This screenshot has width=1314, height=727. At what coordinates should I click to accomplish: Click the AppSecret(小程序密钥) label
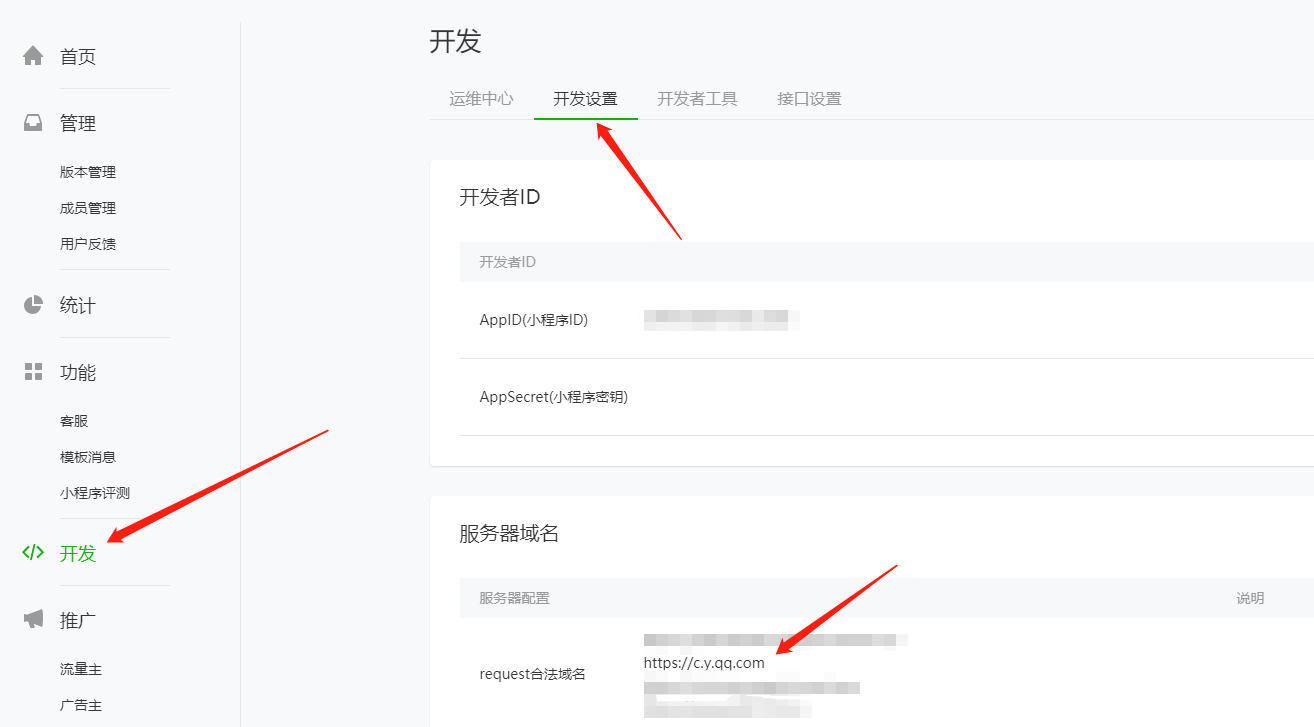pyautogui.click(x=554, y=397)
